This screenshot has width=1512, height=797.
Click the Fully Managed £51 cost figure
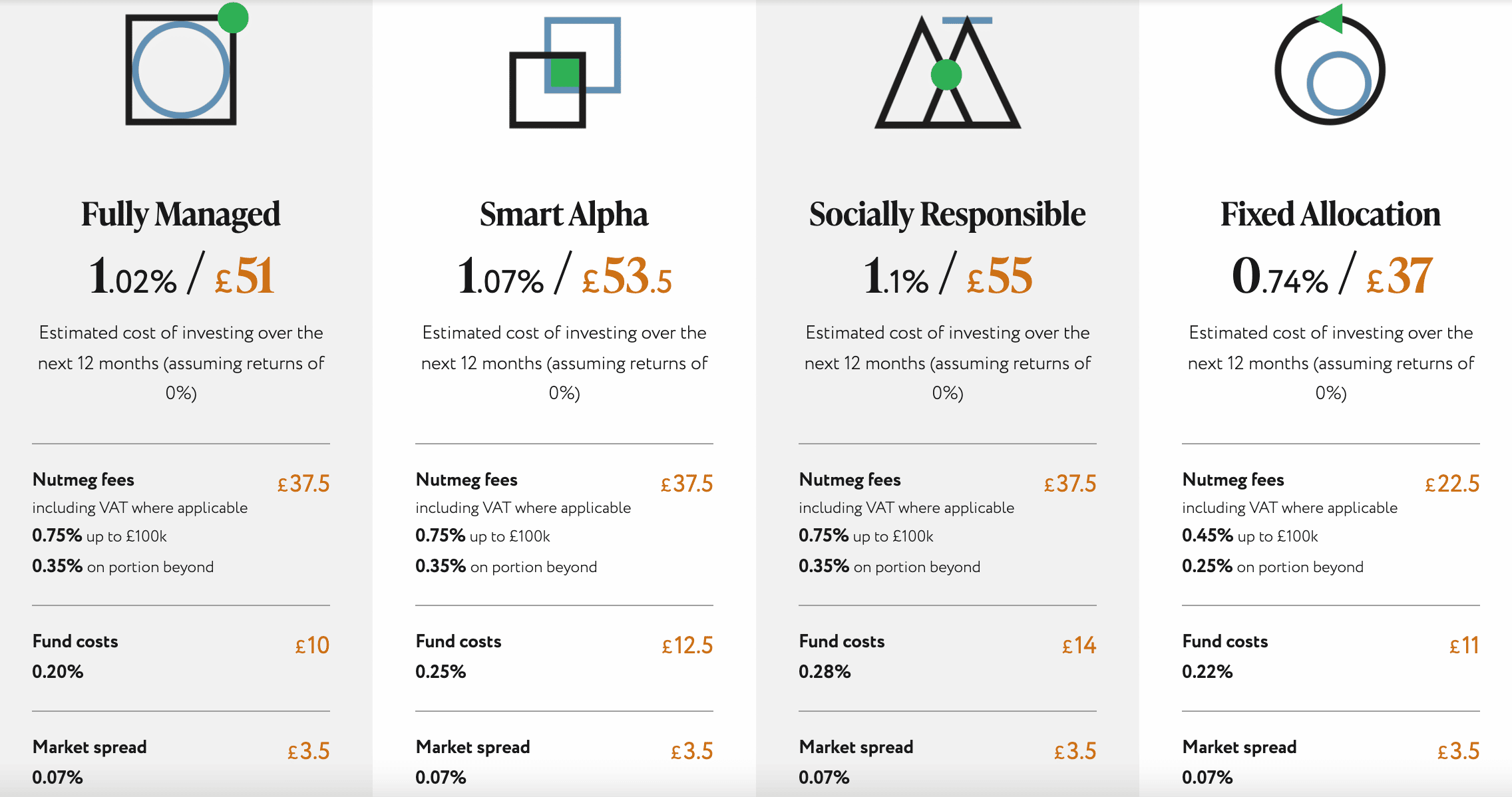(244, 276)
